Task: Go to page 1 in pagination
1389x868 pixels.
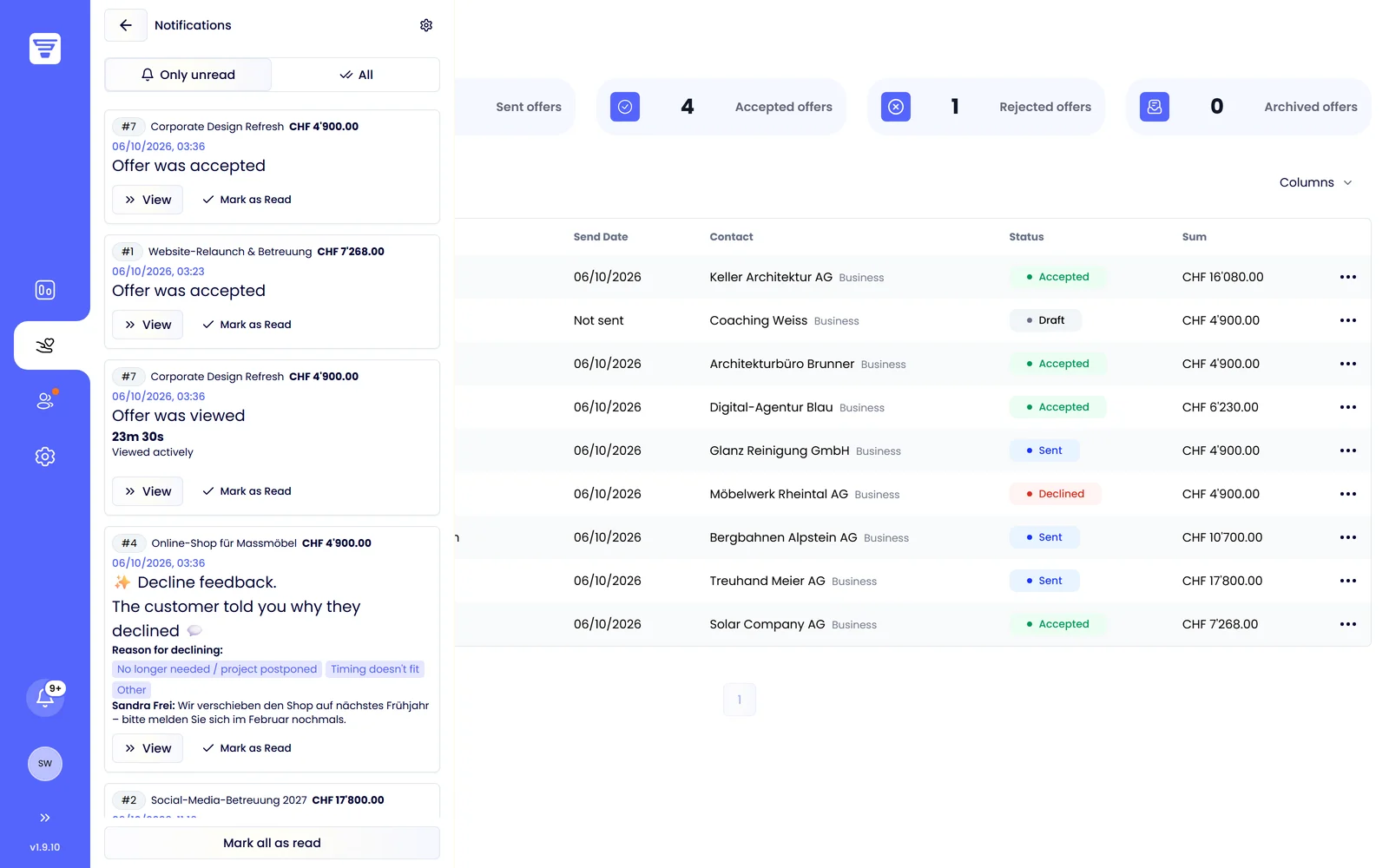Action: (740, 700)
